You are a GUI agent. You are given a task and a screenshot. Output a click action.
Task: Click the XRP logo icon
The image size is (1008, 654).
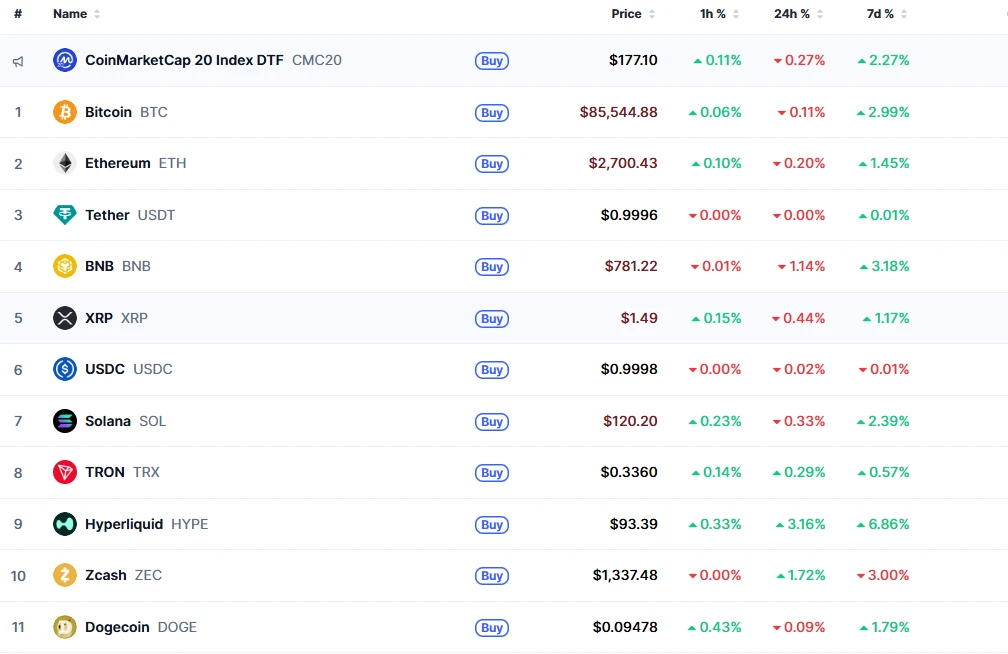pyautogui.click(x=65, y=318)
